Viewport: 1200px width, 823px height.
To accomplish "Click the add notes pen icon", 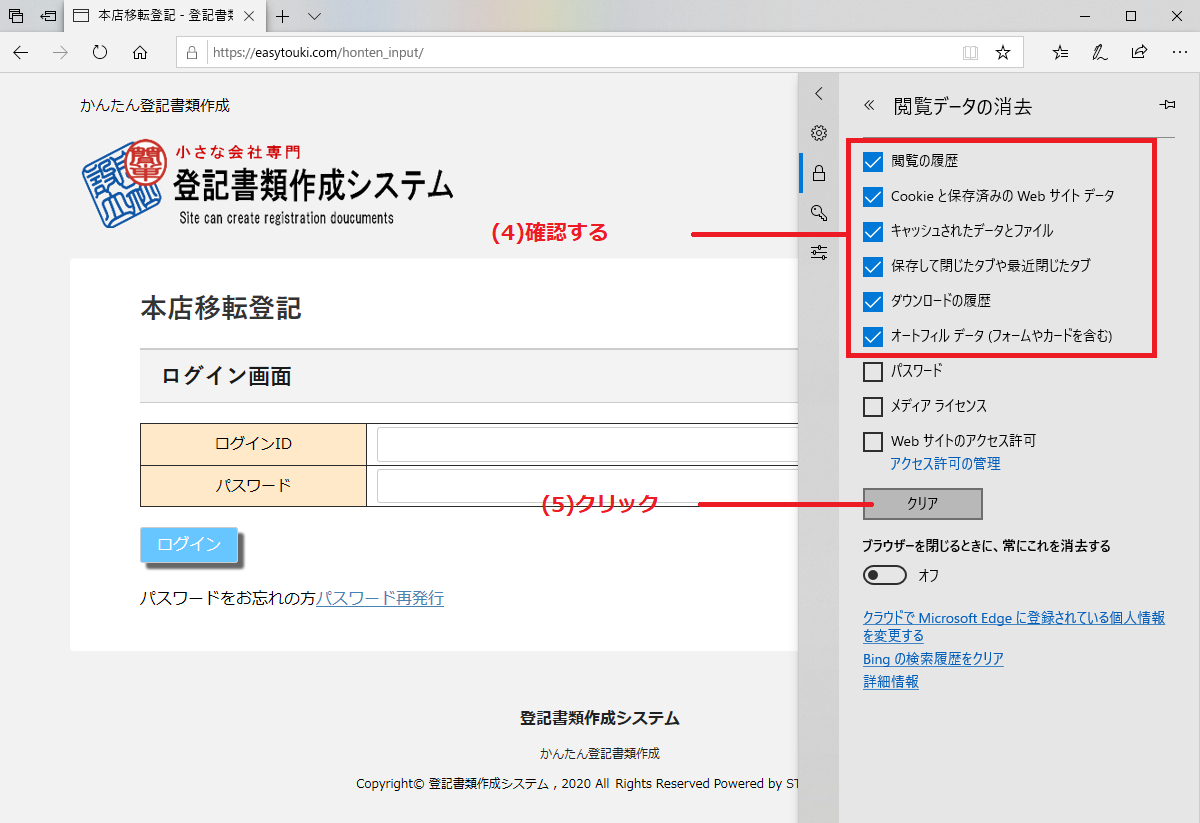I will [1100, 52].
